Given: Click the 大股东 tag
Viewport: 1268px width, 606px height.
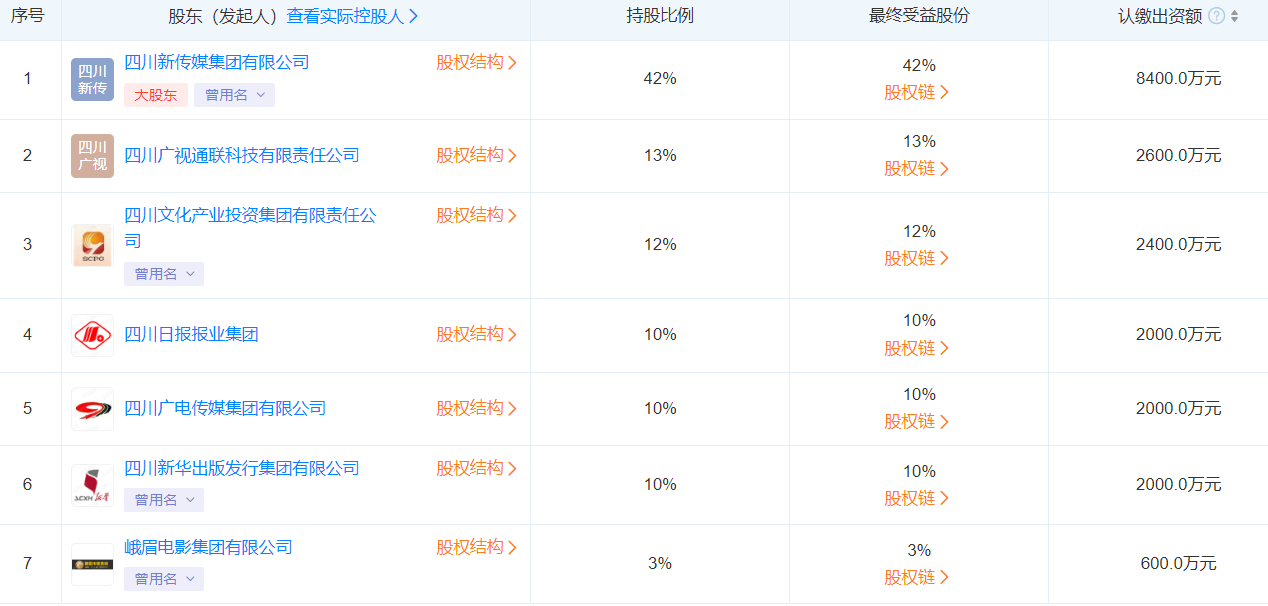Looking at the screenshot, I should pyautogui.click(x=155, y=95).
